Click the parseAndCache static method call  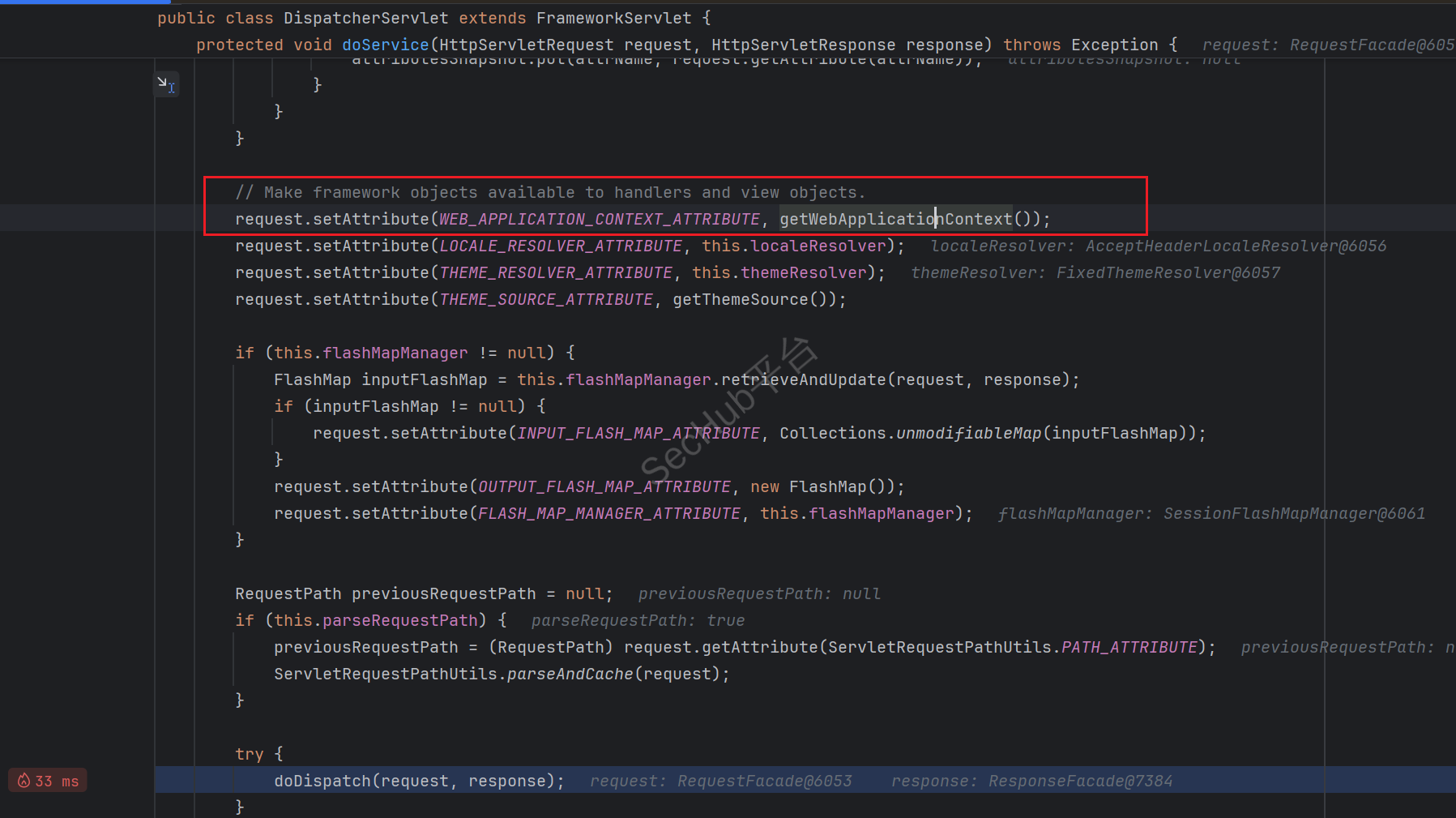pos(570,674)
